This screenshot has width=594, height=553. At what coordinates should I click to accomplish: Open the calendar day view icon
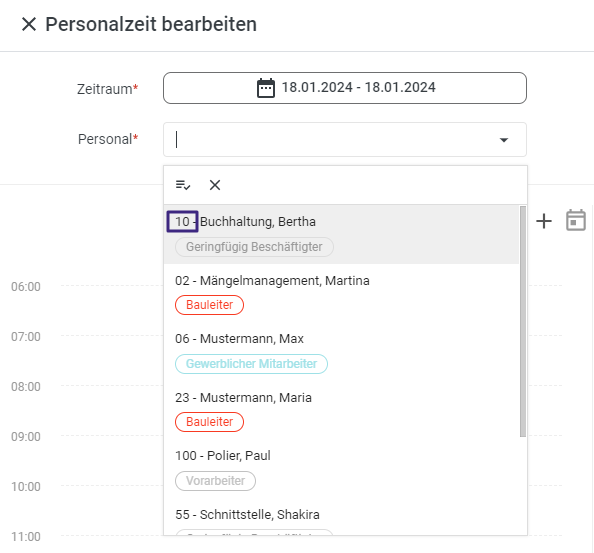576,220
